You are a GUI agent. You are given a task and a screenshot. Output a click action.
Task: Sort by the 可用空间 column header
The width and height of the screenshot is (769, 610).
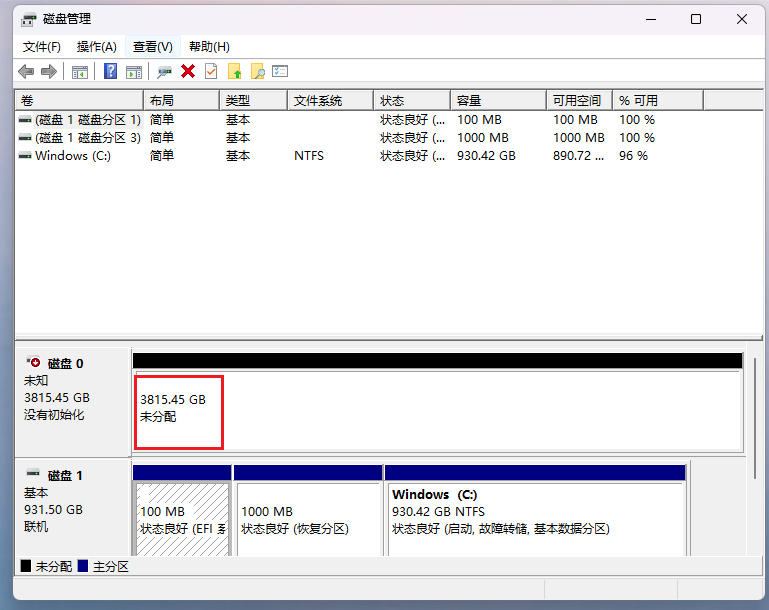click(580, 101)
